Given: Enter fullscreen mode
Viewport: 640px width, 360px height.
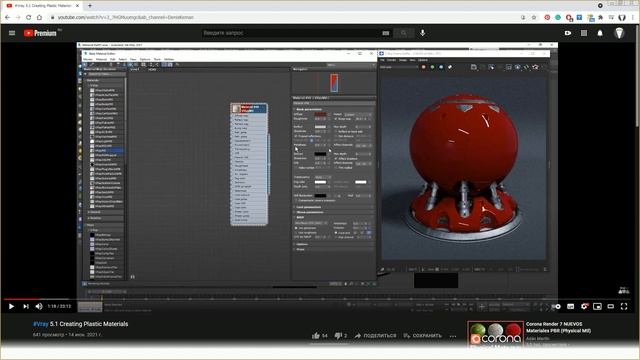Looking at the screenshot, I should 624,306.
